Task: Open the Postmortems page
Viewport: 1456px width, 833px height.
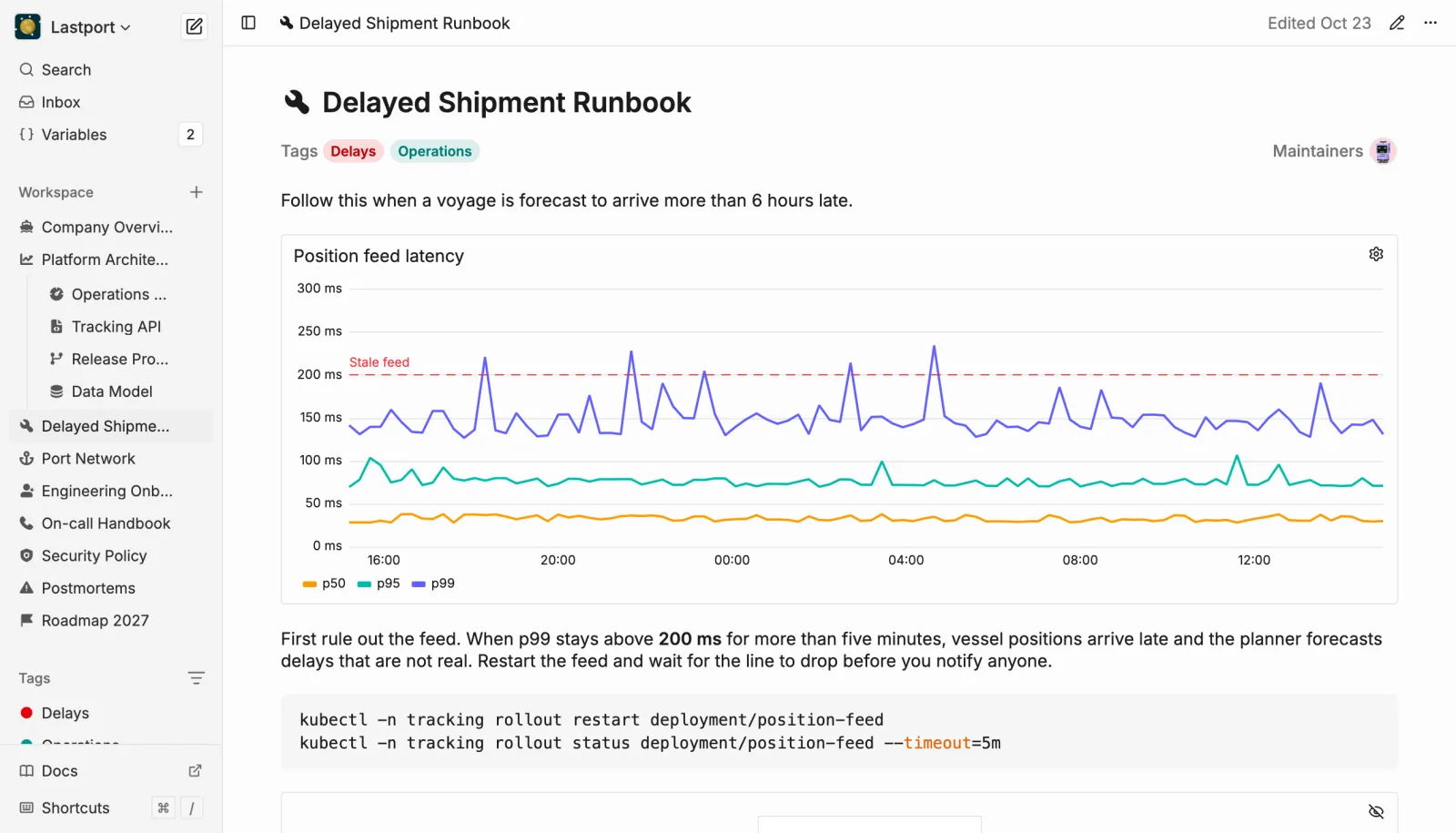Action: point(111,588)
